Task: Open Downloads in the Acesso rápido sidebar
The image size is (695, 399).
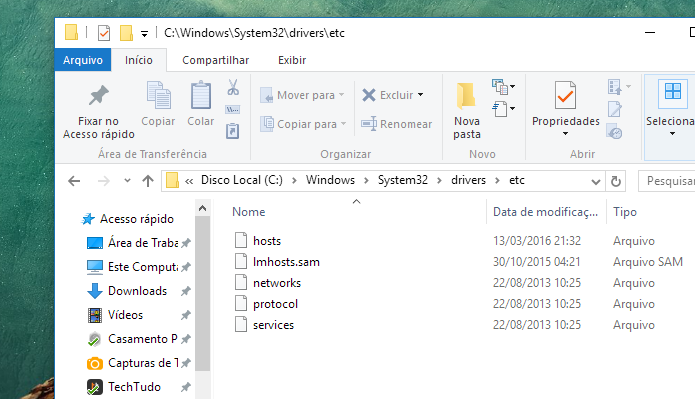Action: tap(137, 291)
